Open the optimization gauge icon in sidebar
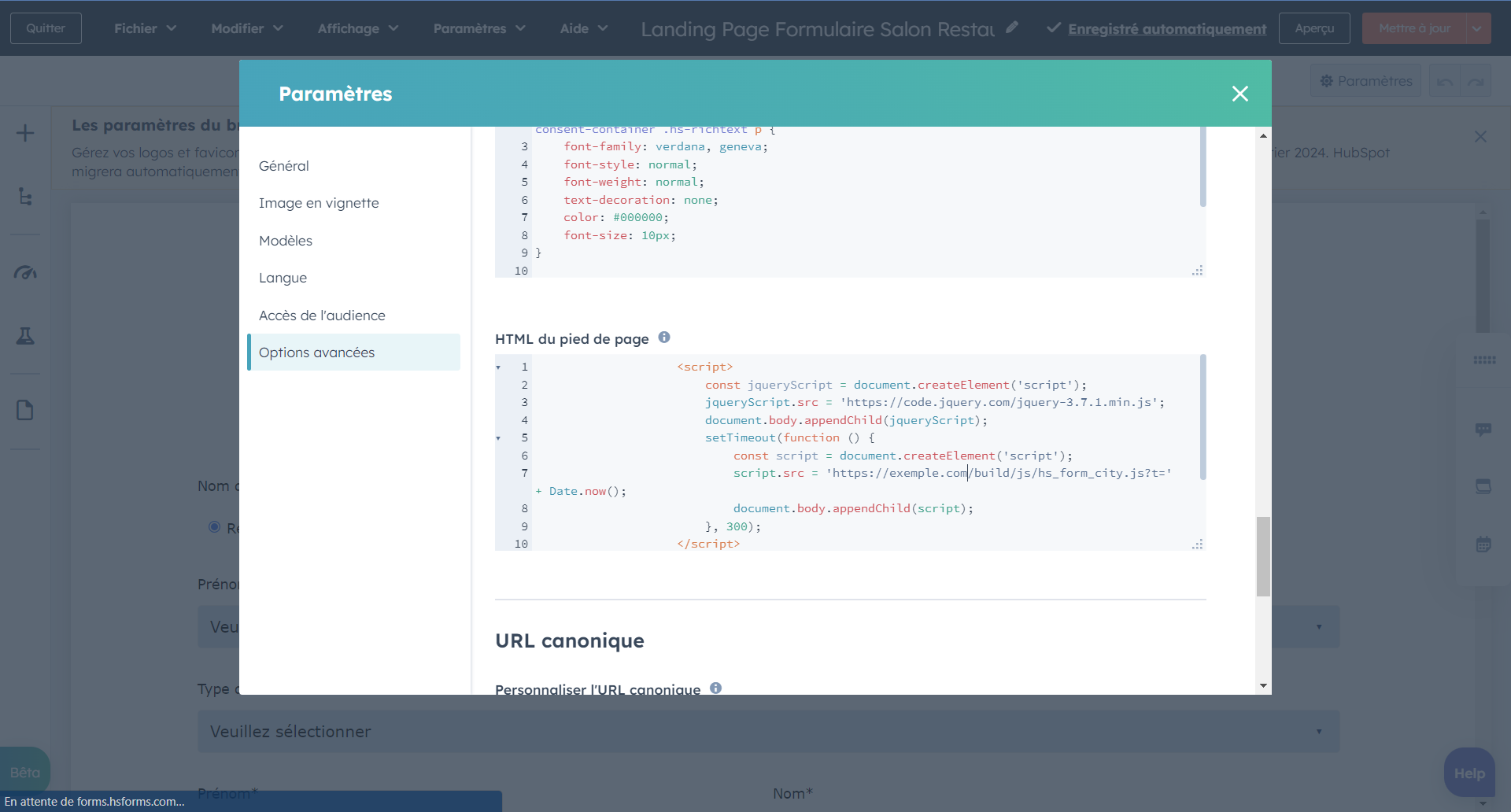This screenshot has width=1511, height=812. pos(25,273)
